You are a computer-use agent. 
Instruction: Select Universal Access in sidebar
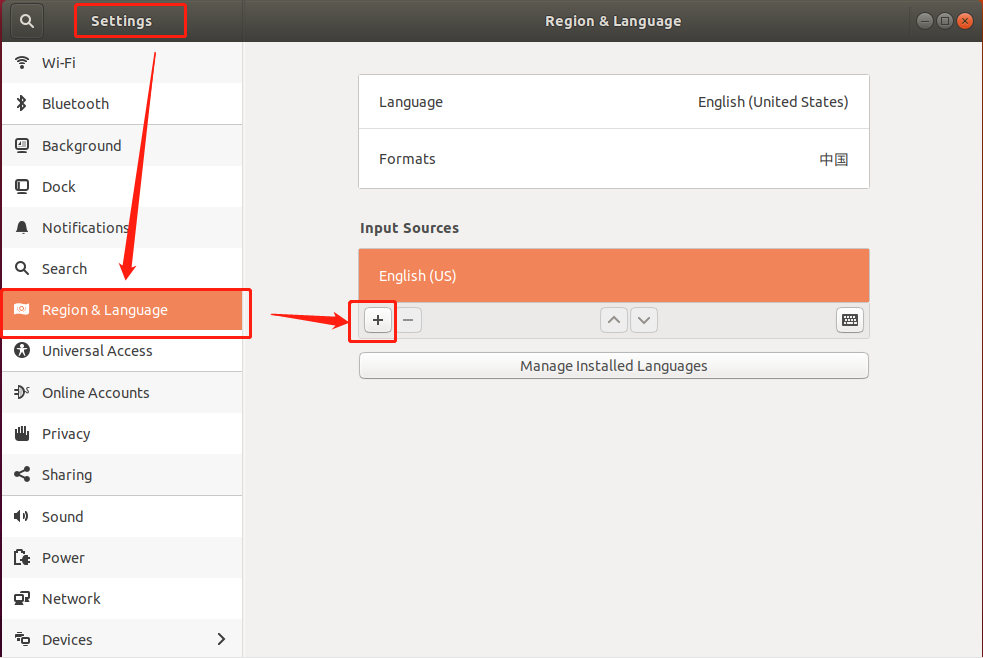click(122, 350)
